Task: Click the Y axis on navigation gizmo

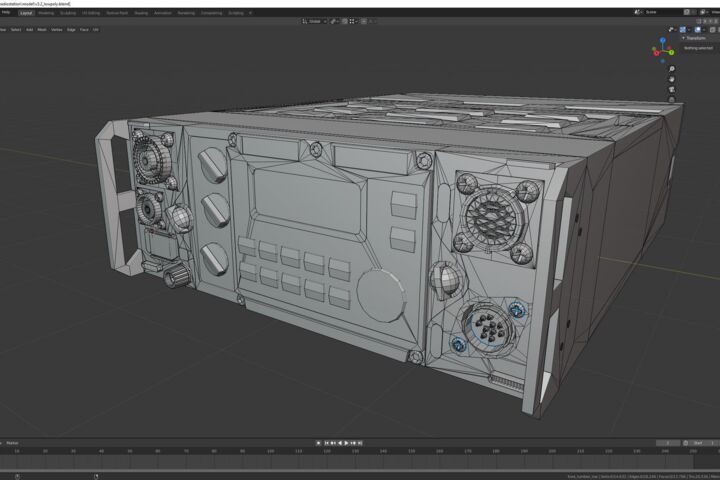Action: [671, 52]
